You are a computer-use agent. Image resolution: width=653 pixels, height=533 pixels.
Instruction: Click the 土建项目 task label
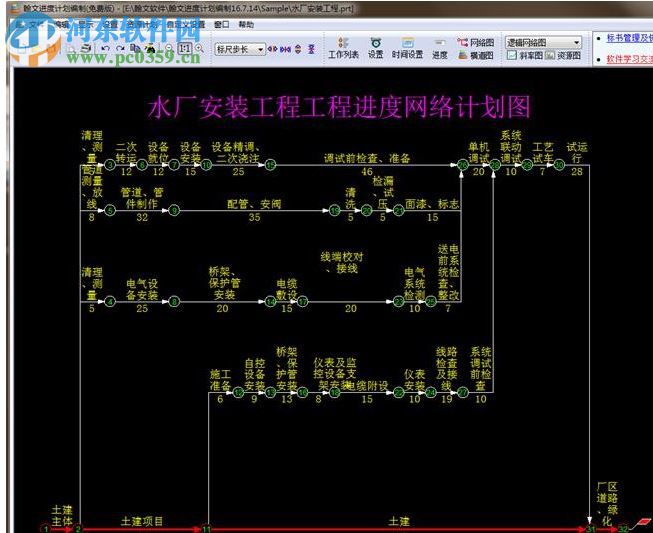point(142,521)
